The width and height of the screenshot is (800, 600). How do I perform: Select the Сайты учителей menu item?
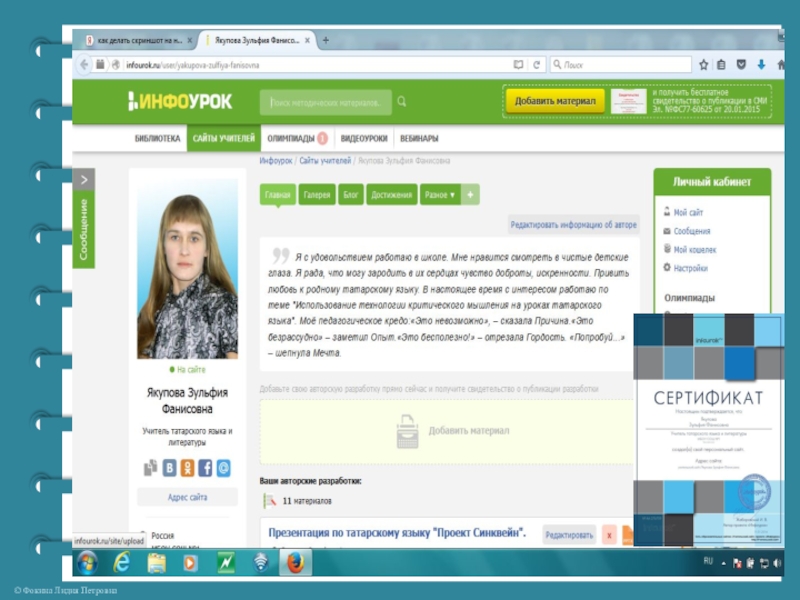click(223, 138)
